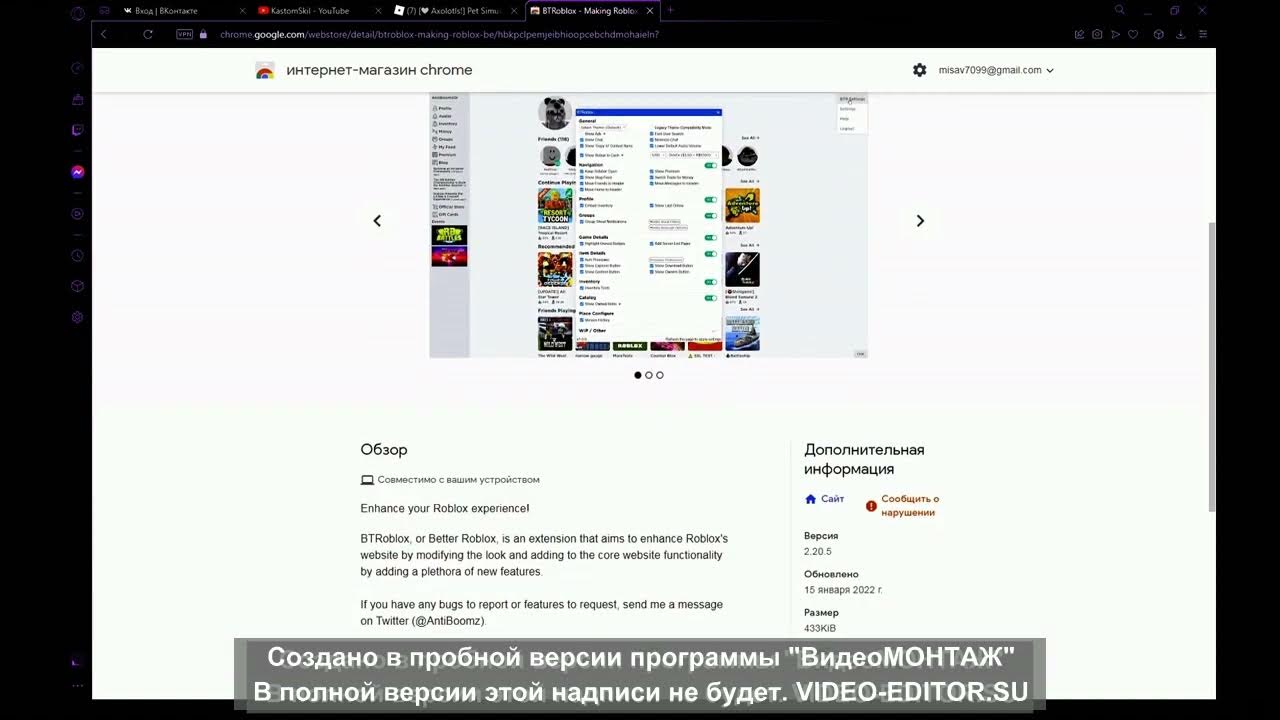1280x720 pixels.
Task: Select the first carousel dot
Action: point(638,375)
